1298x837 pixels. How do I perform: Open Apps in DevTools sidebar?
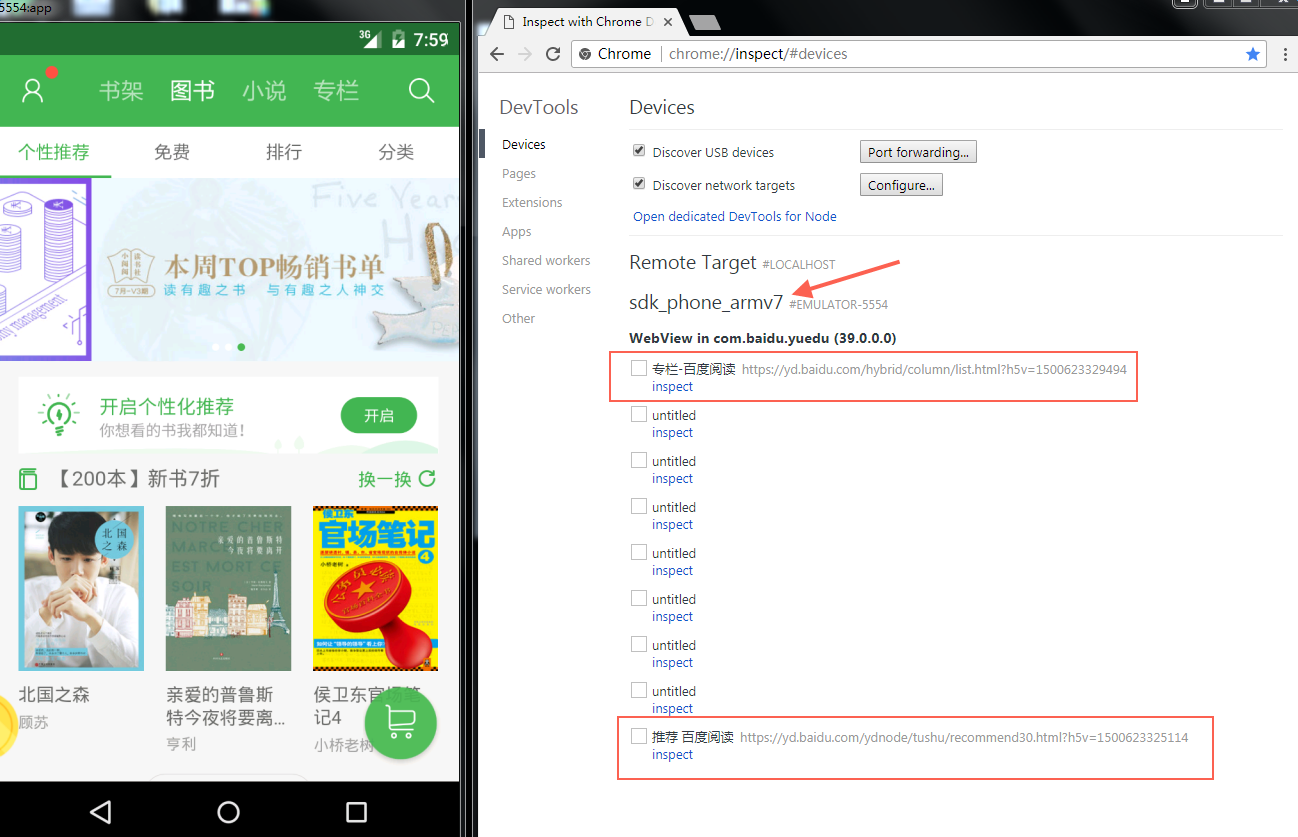517,231
